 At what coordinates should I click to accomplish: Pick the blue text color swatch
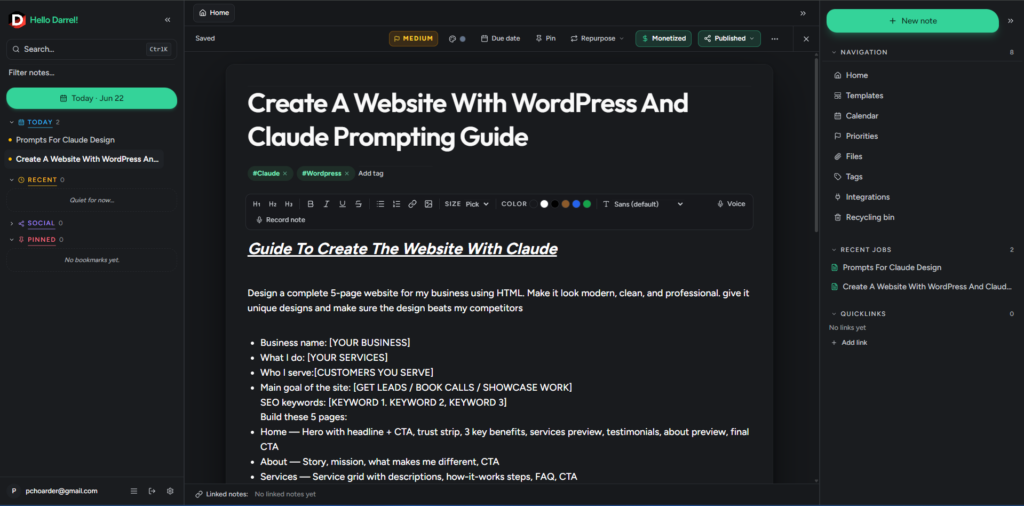click(x=576, y=204)
